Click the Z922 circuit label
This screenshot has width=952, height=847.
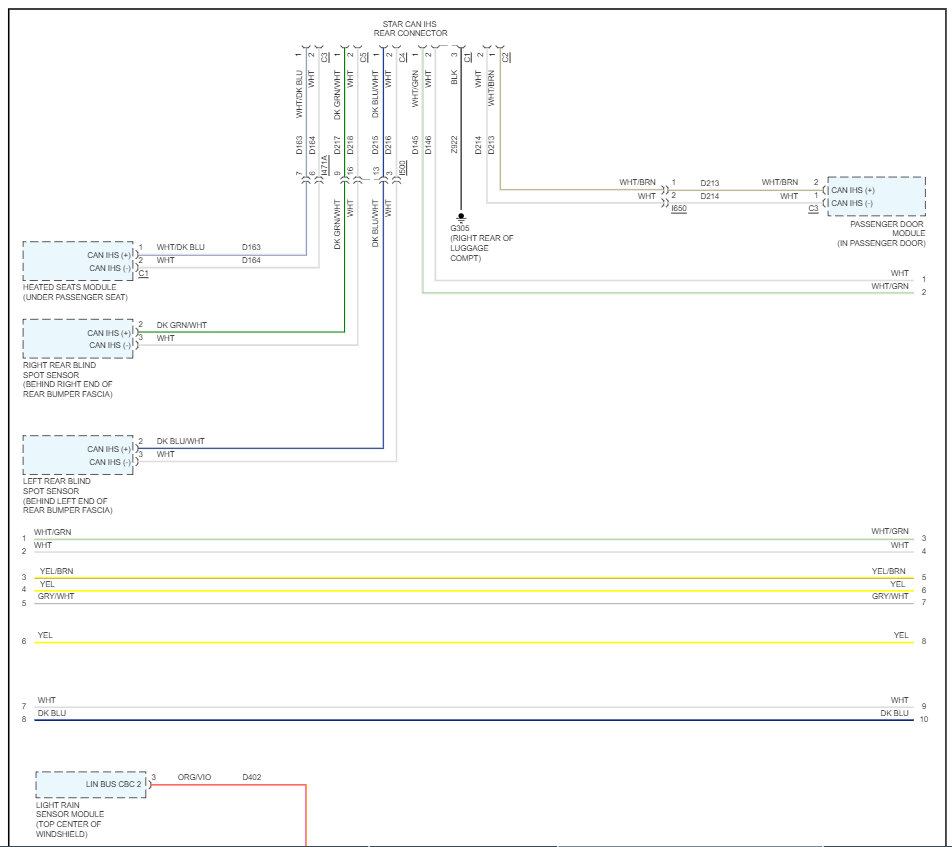(x=454, y=145)
